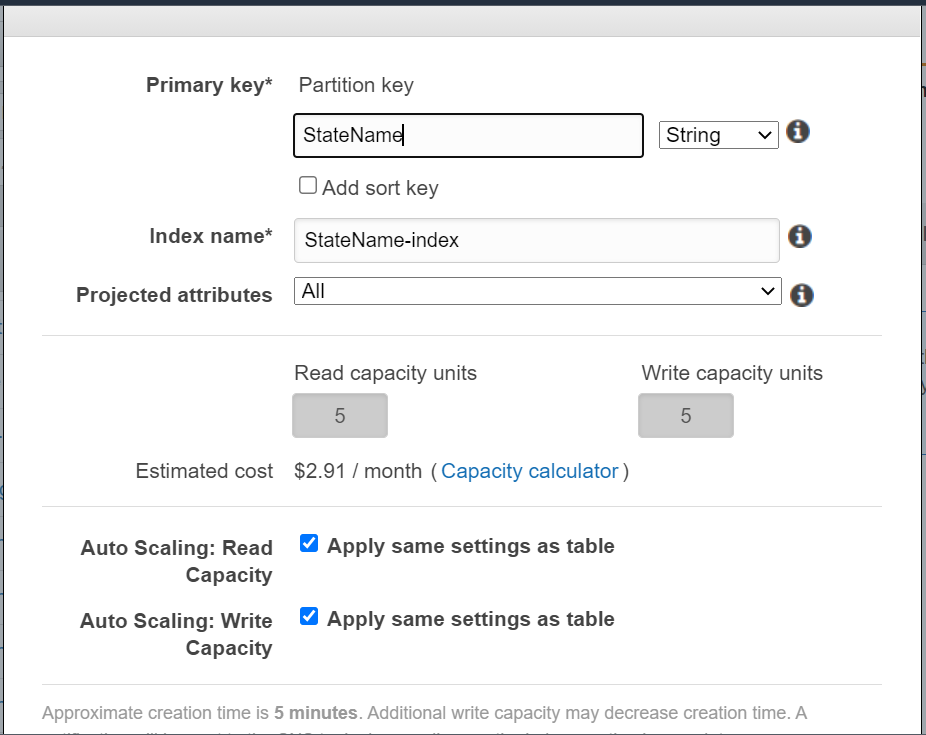The height and width of the screenshot is (735, 926).
Task: Click the Primary key label
Action: pyautogui.click(x=209, y=85)
